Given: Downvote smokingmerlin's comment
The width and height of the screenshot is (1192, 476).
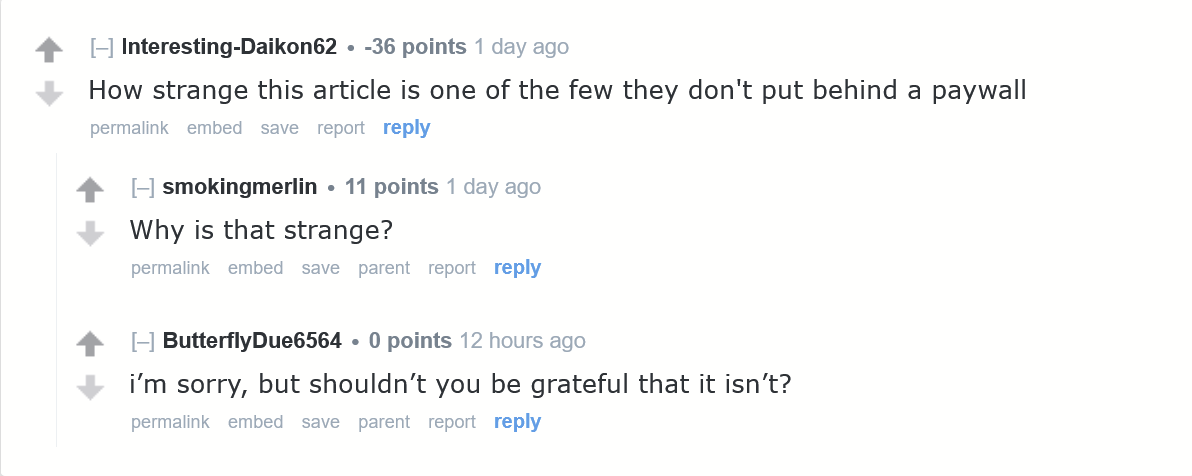Looking at the screenshot, I should pyautogui.click(x=90, y=233).
